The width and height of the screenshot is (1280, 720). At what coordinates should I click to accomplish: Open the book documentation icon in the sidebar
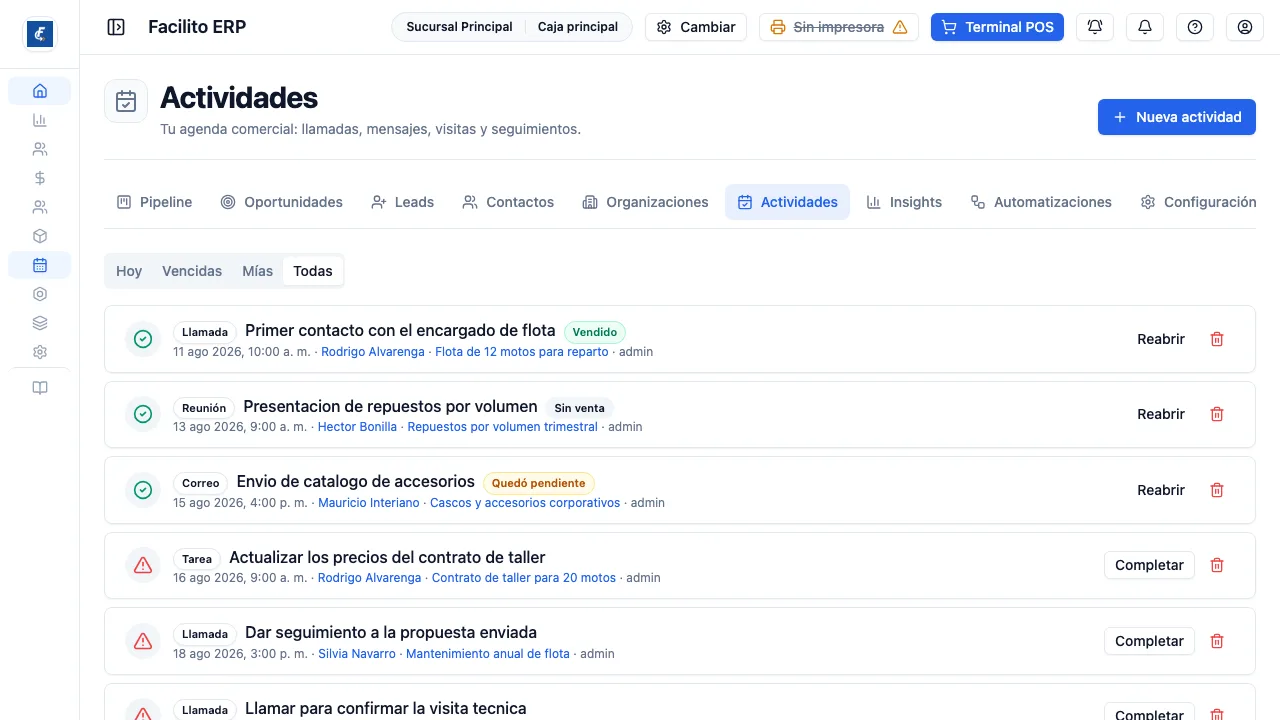tap(40, 388)
